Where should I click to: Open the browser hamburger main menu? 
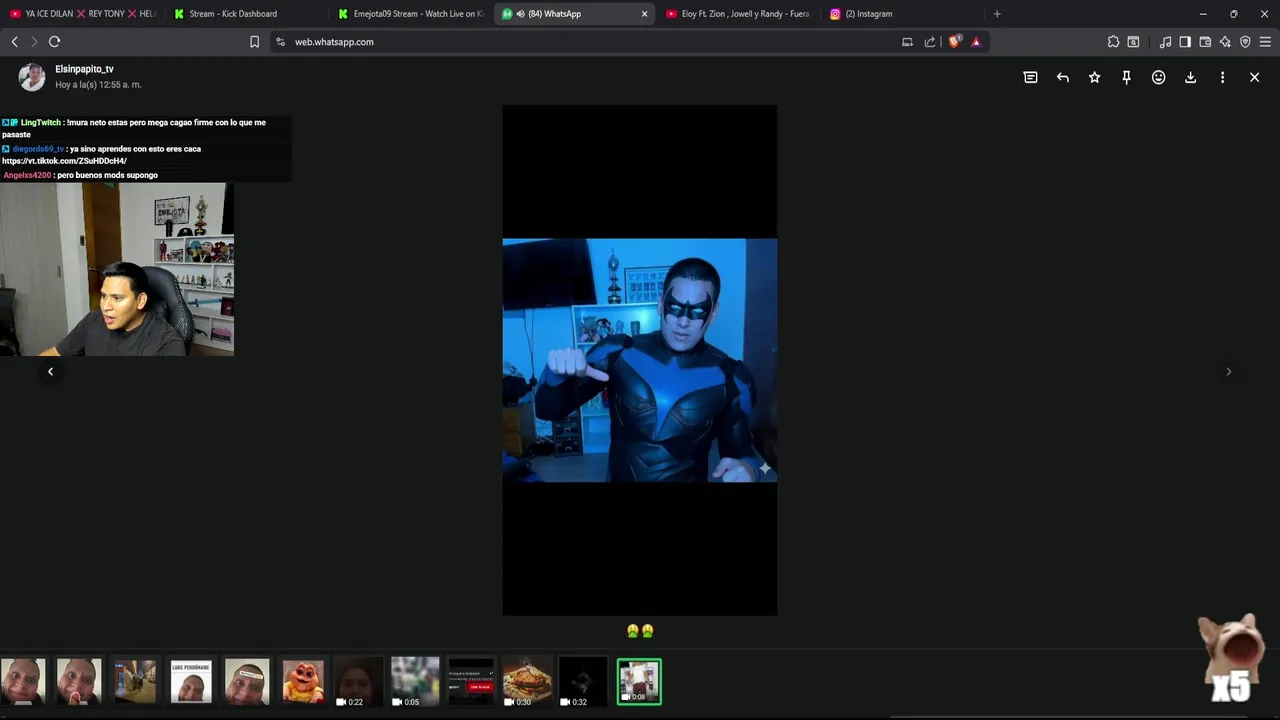(x=1265, y=42)
